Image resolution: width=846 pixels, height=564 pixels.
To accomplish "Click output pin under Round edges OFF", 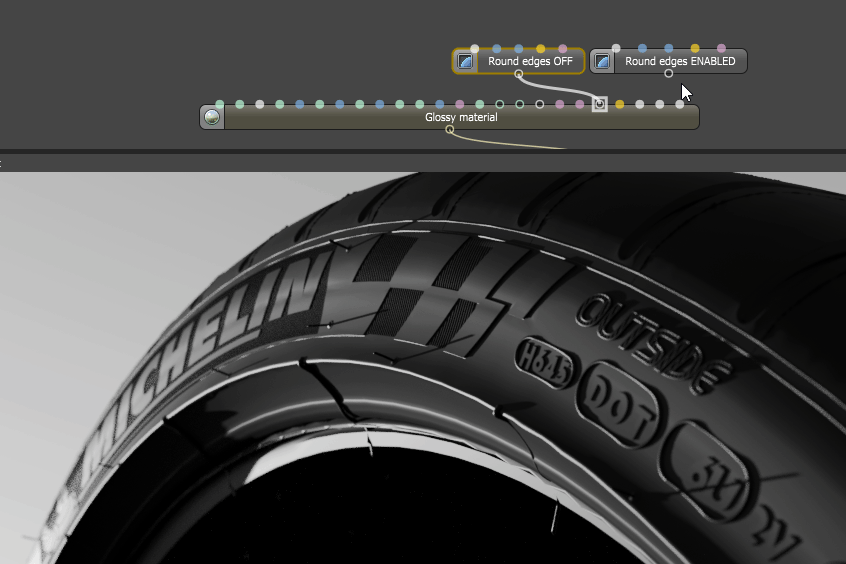I will (x=518, y=74).
